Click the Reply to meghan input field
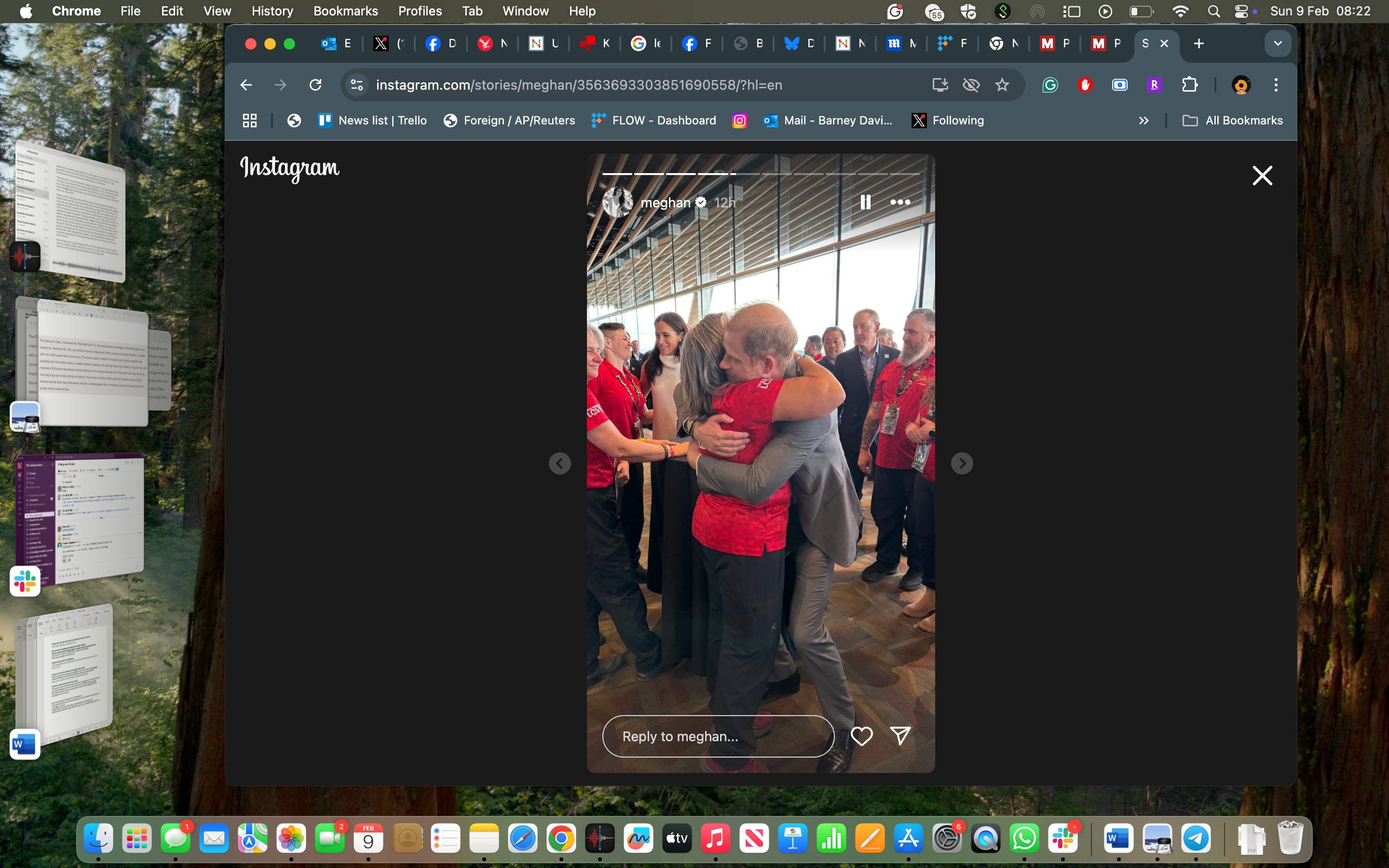1389x868 pixels. pos(718,736)
